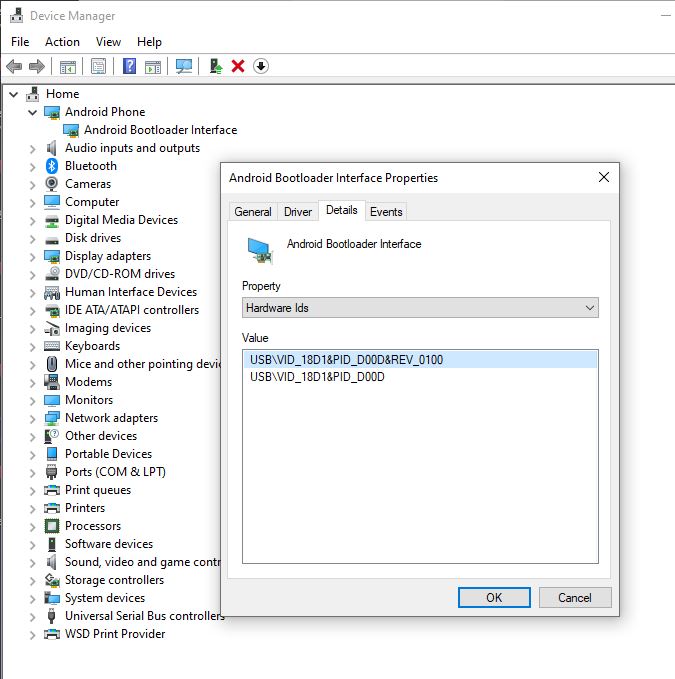Open the View menu

(x=108, y=42)
